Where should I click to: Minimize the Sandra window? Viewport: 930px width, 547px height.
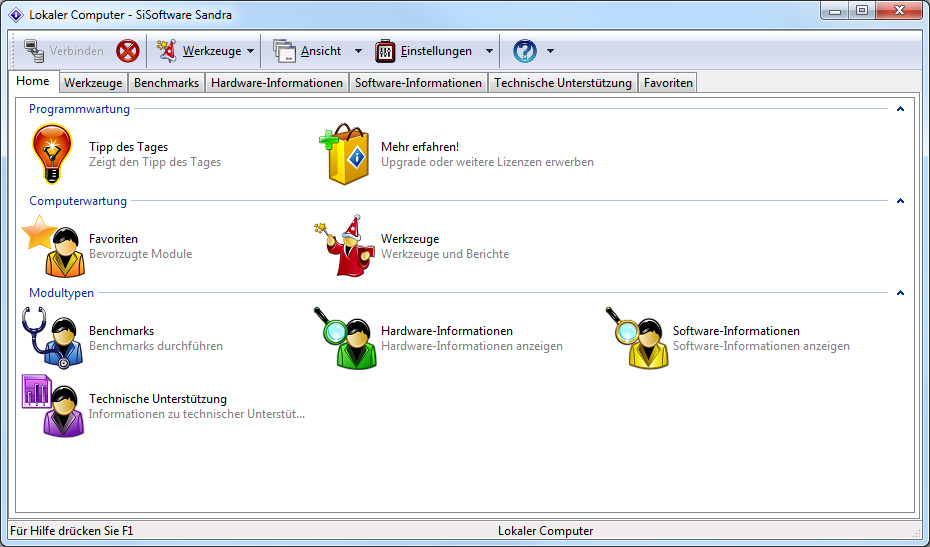tap(836, 11)
